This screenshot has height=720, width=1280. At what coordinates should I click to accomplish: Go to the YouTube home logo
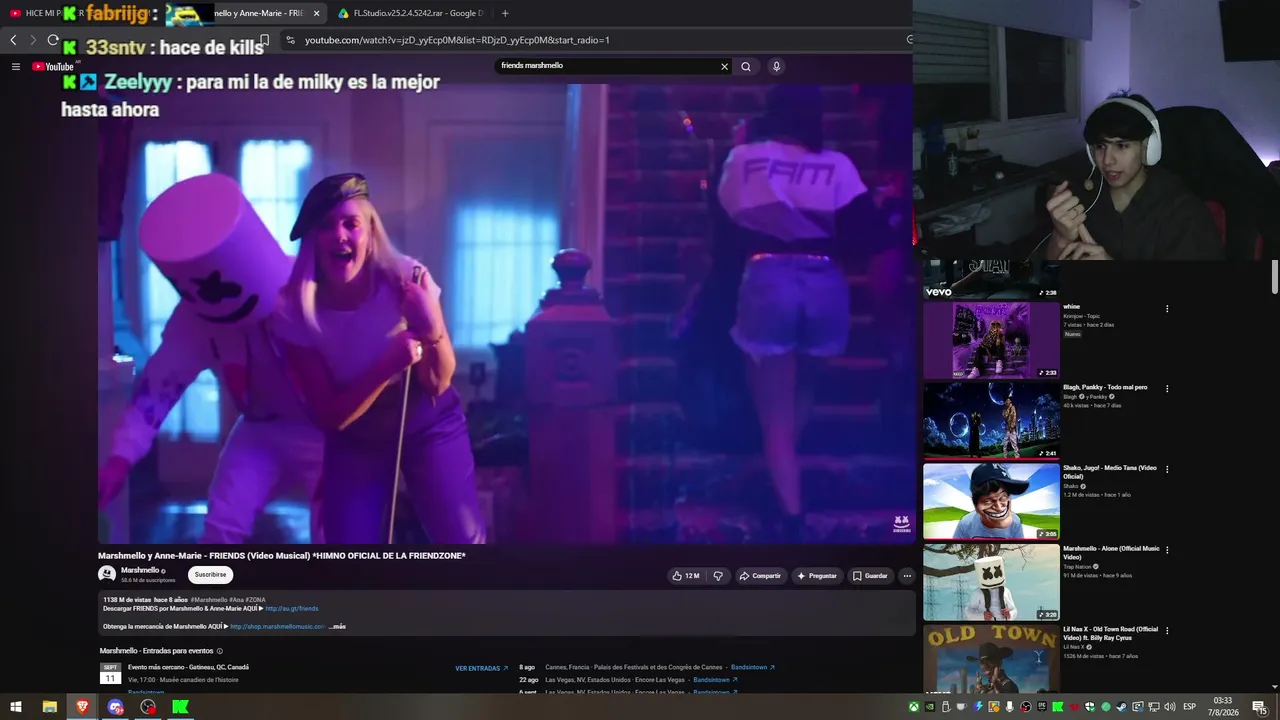coord(53,67)
